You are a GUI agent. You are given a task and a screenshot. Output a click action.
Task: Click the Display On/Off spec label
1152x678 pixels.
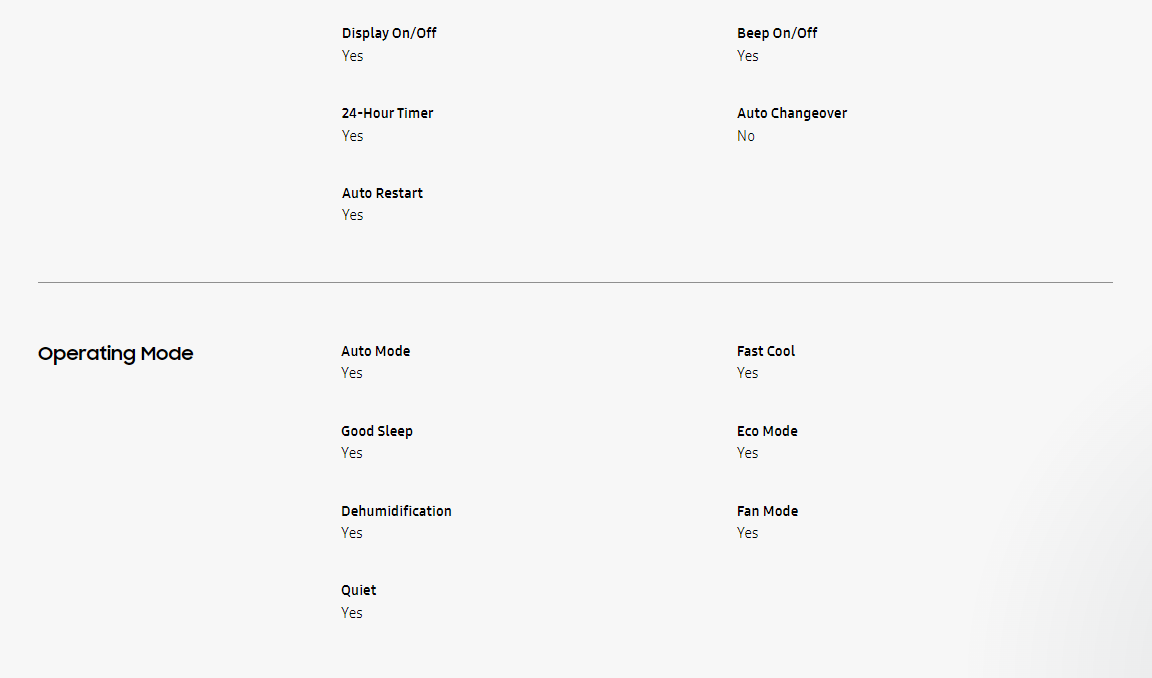coord(389,33)
